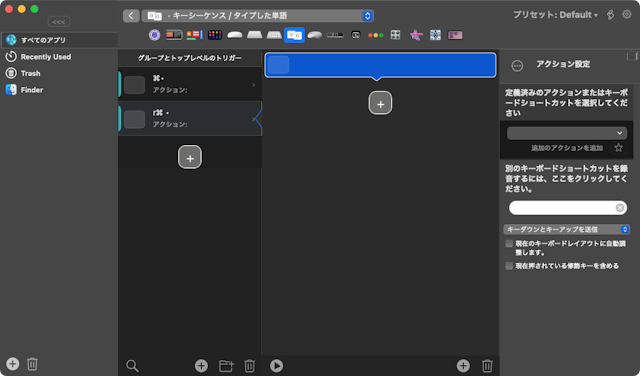The image size is (640, 376).
Task: Favorite the action using the star icon
Action: pyautogui.click(x=618, y=148)
